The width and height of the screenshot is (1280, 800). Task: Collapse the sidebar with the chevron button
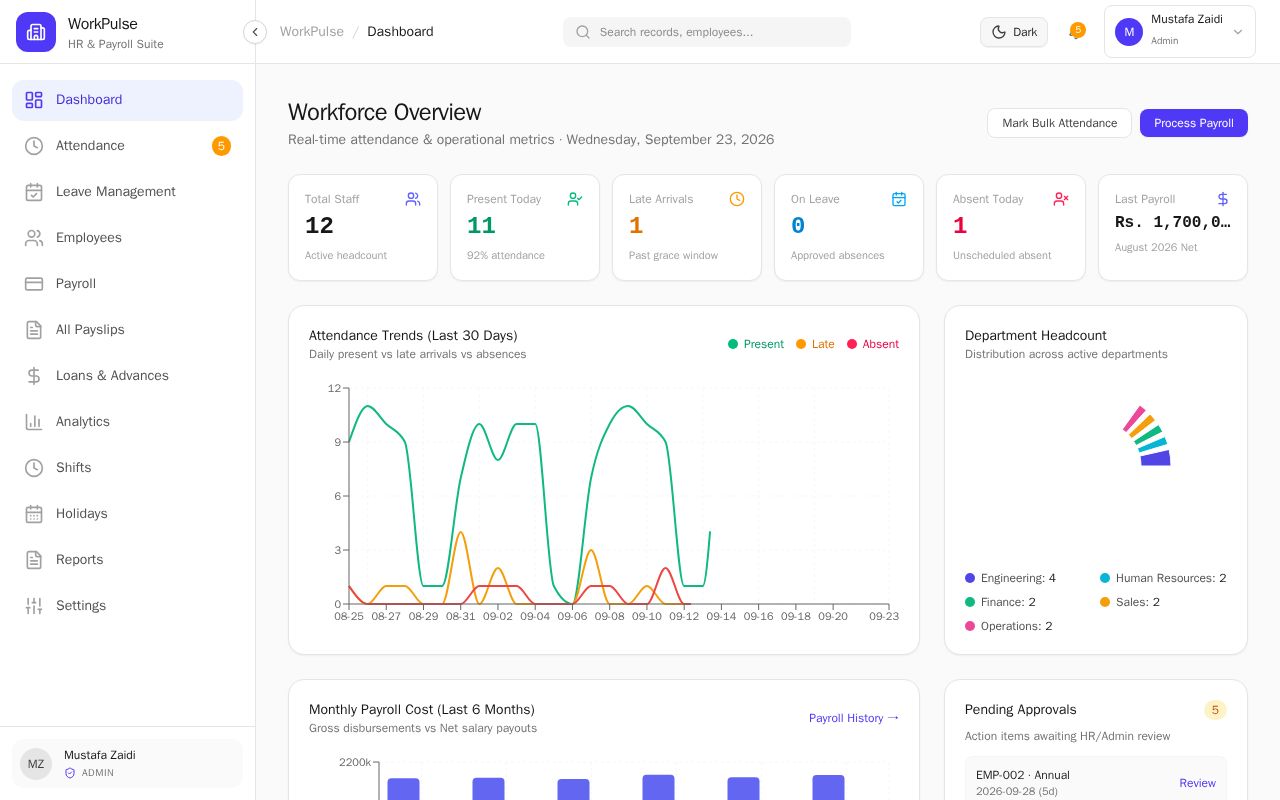tap(255, 32)
